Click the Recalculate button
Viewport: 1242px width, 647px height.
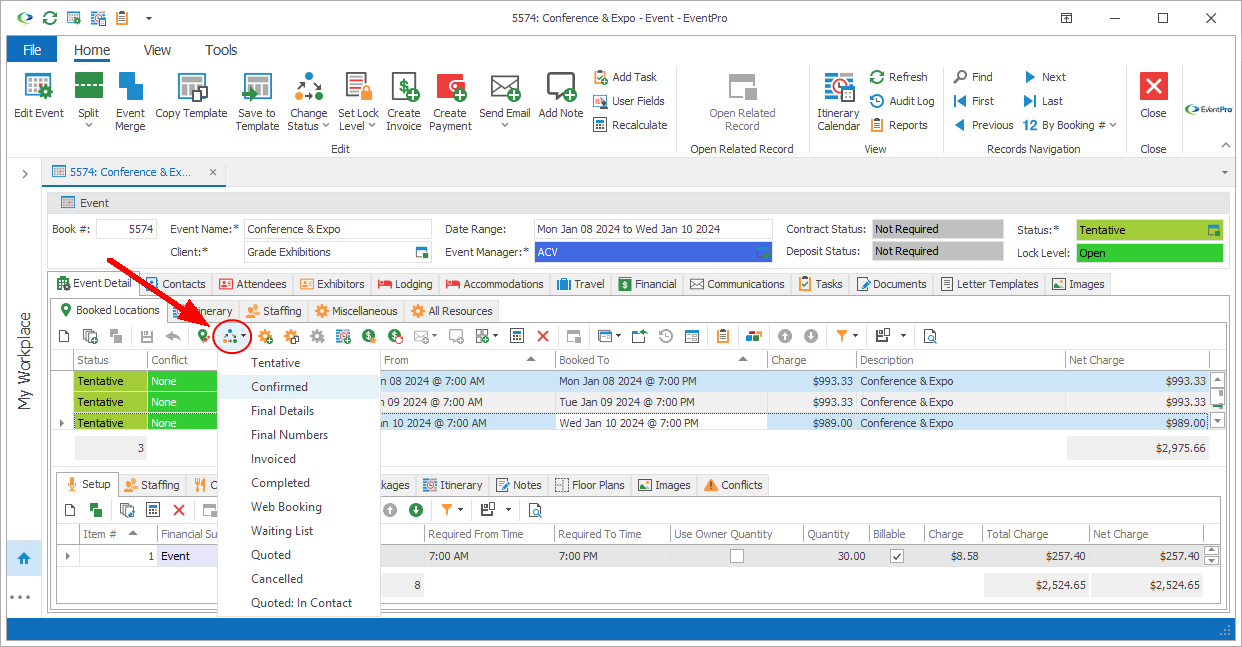[630, 125]
